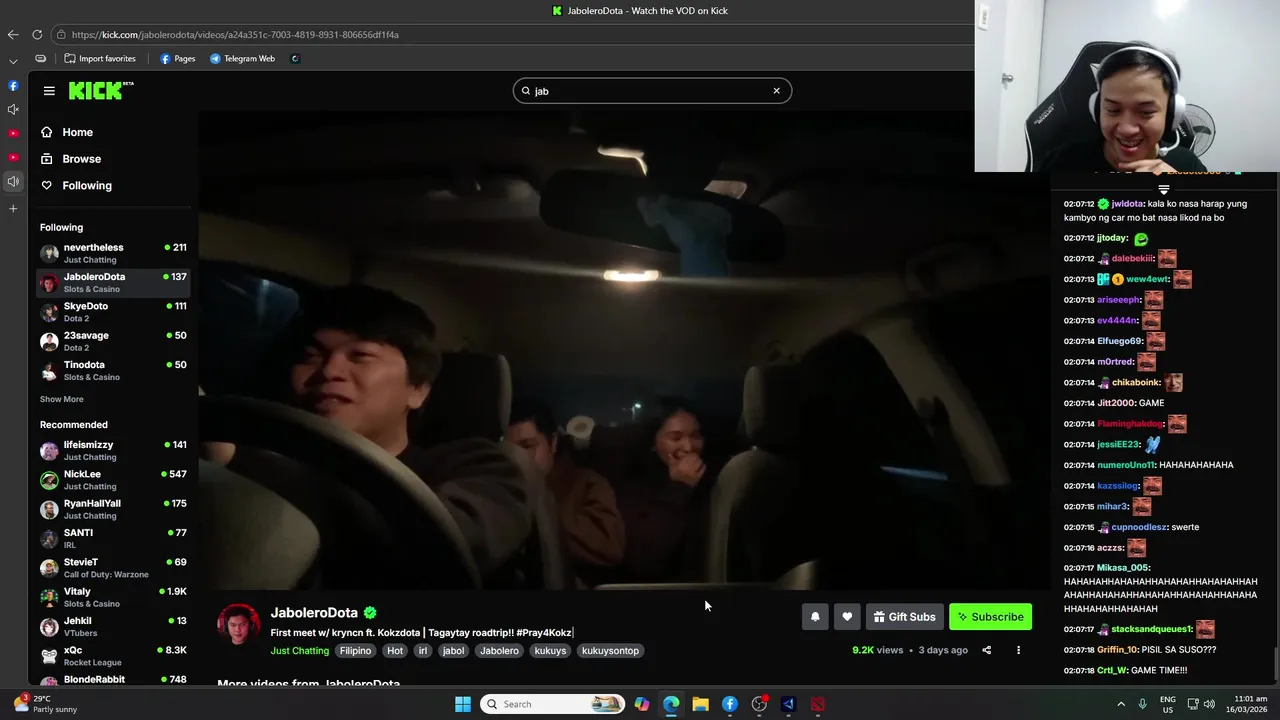1280x720 pixels.
Task: Switch to the muted vertical tab
Action: 13,109
